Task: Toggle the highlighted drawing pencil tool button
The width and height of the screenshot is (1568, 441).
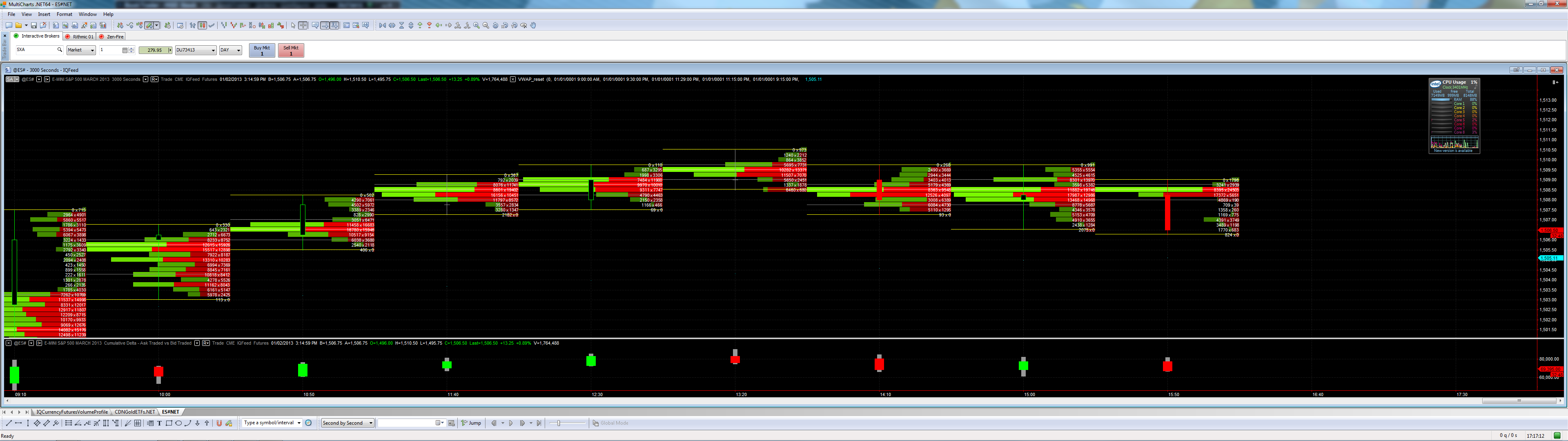Action: click(x=149, y=26)
